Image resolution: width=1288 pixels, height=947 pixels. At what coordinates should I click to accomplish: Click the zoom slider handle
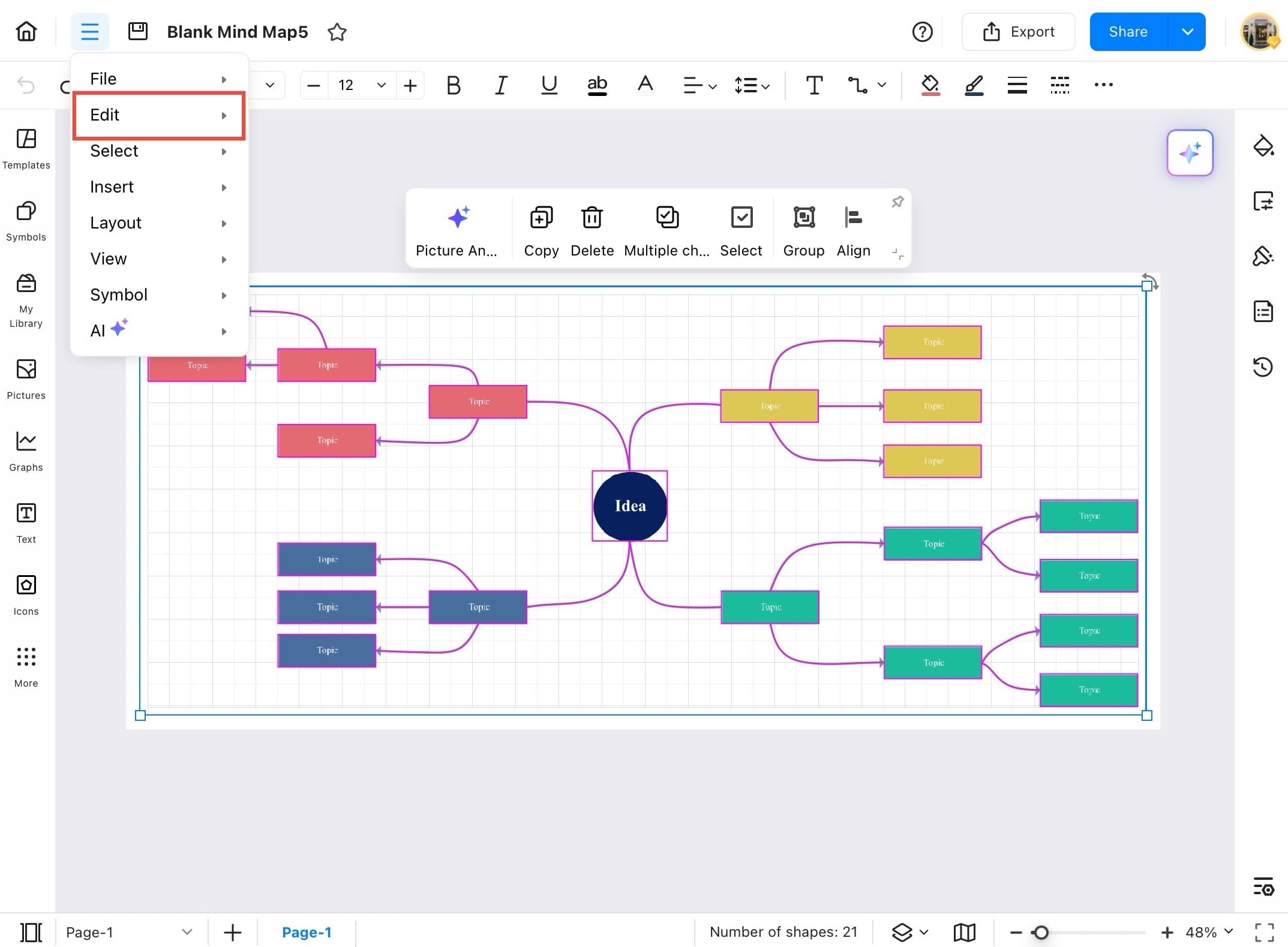click(x=1041, y=932)
